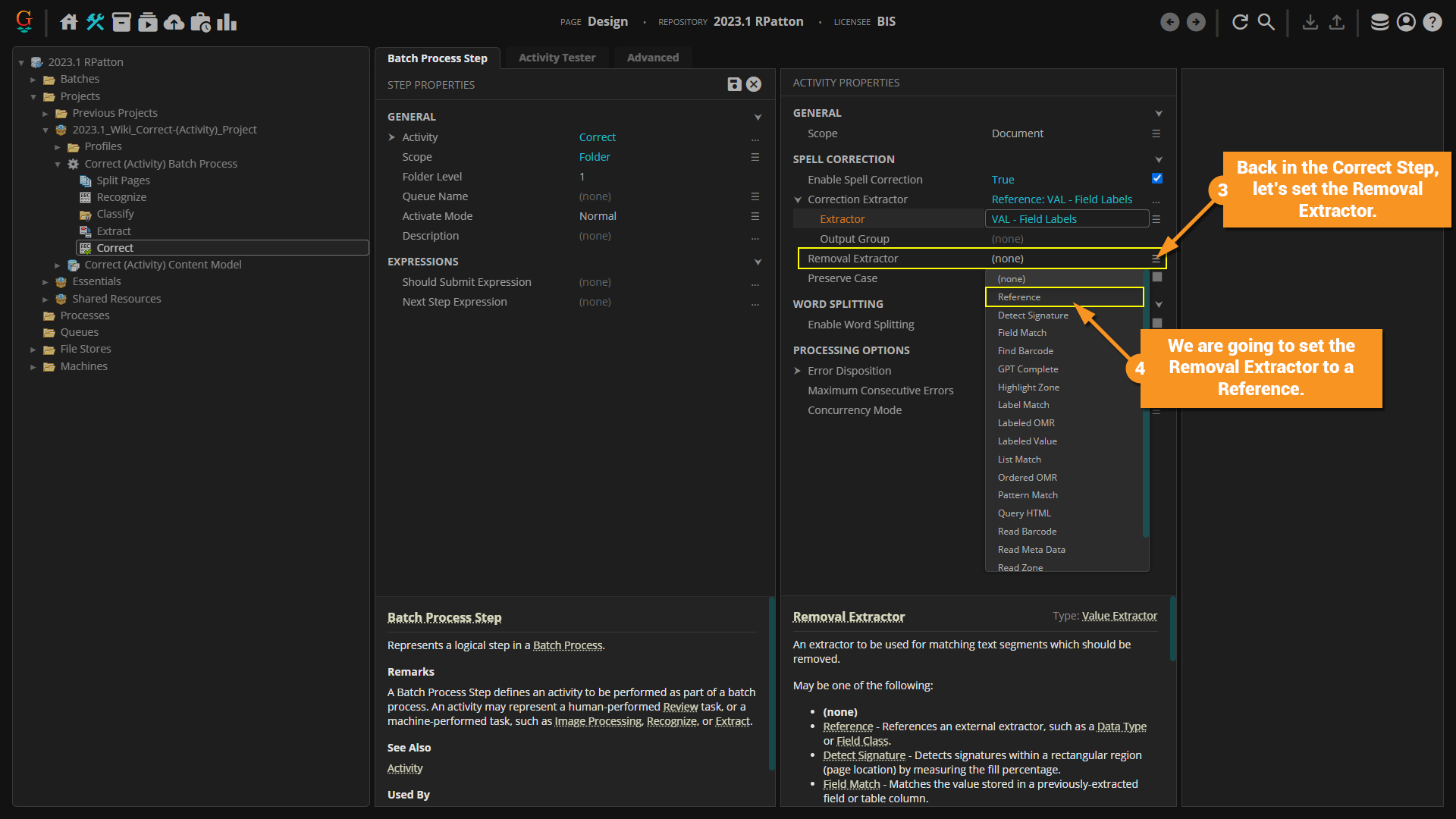Screen dimensions: 1456x819
Task: Expand the Error Disposition property
Action: coord(798,371)
